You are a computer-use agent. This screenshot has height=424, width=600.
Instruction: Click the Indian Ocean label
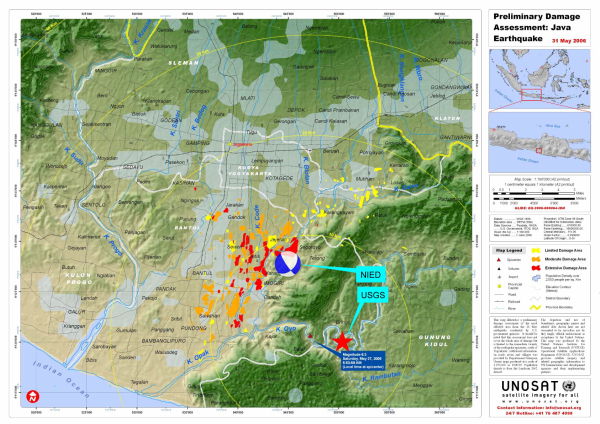[61, 378]
